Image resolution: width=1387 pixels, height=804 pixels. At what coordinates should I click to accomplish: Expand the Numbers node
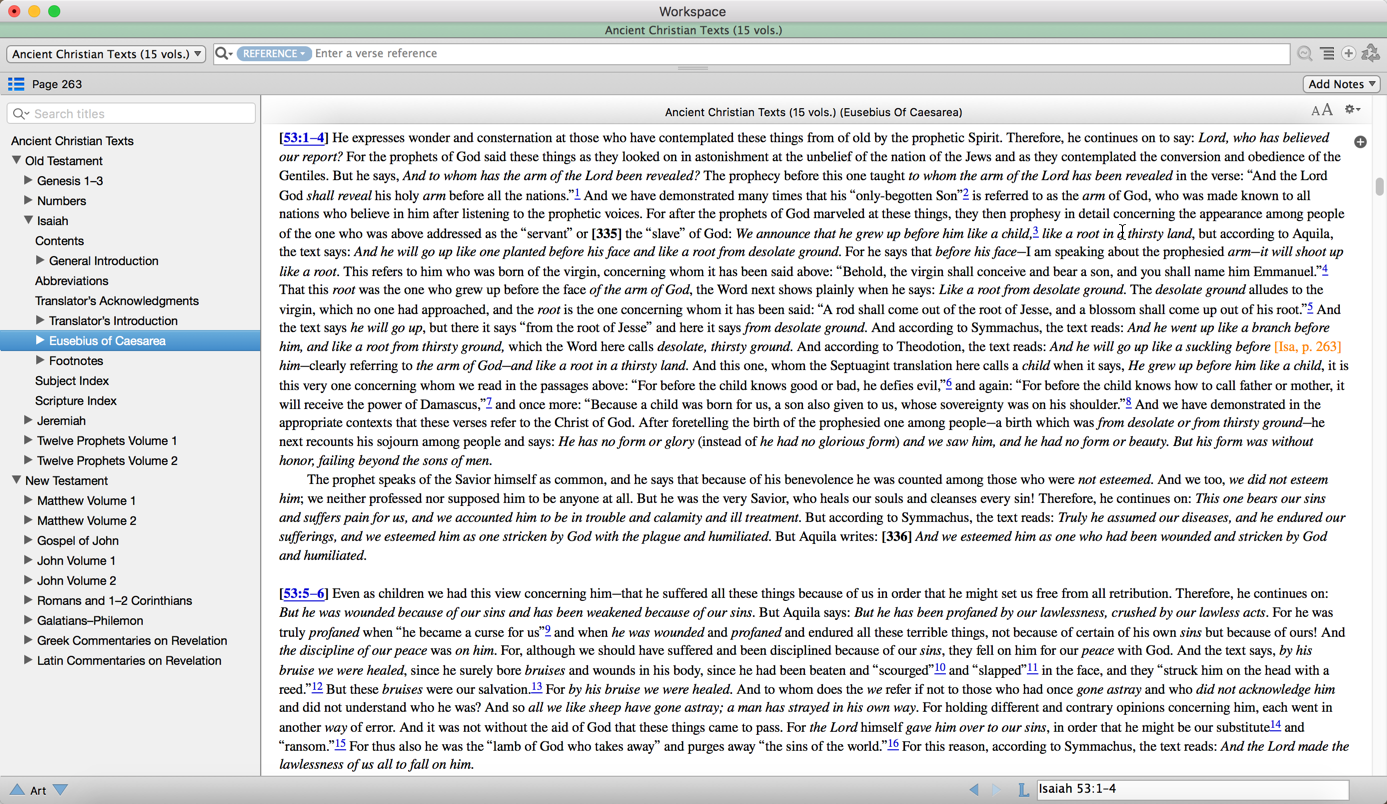tap(28, 200)
